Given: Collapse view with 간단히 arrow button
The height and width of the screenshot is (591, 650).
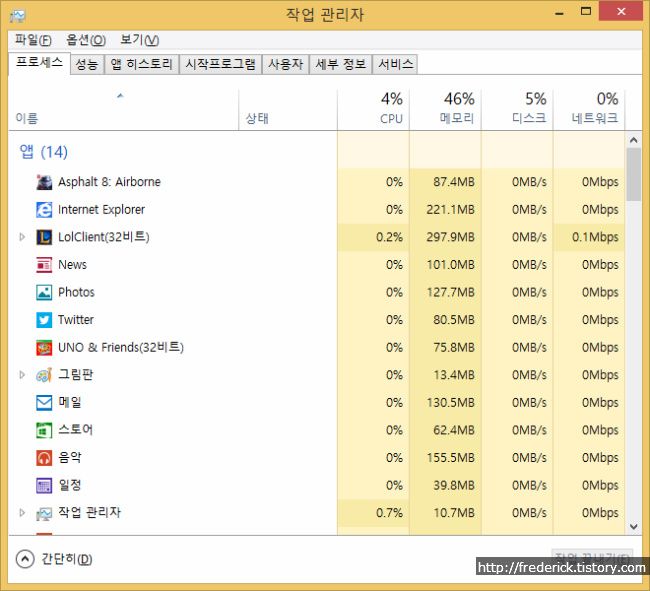Looking at the screenshot, I should [25, 559].
